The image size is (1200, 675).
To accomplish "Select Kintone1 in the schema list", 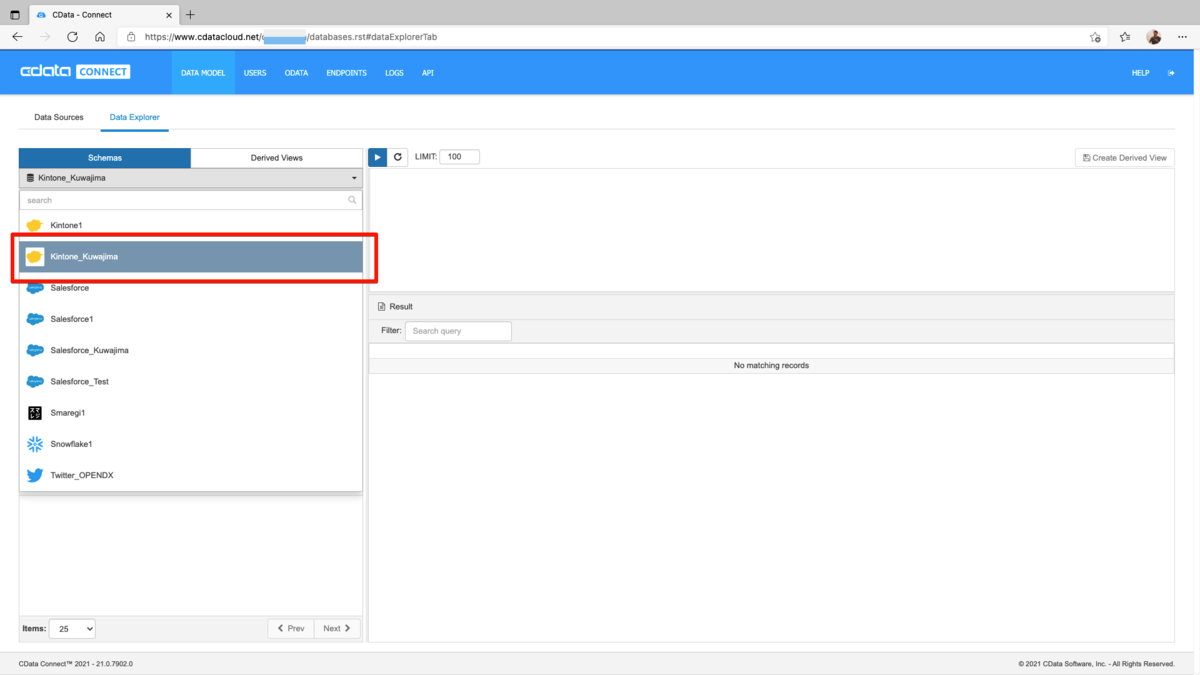I will pyautogui.click(x=190, y=225).
